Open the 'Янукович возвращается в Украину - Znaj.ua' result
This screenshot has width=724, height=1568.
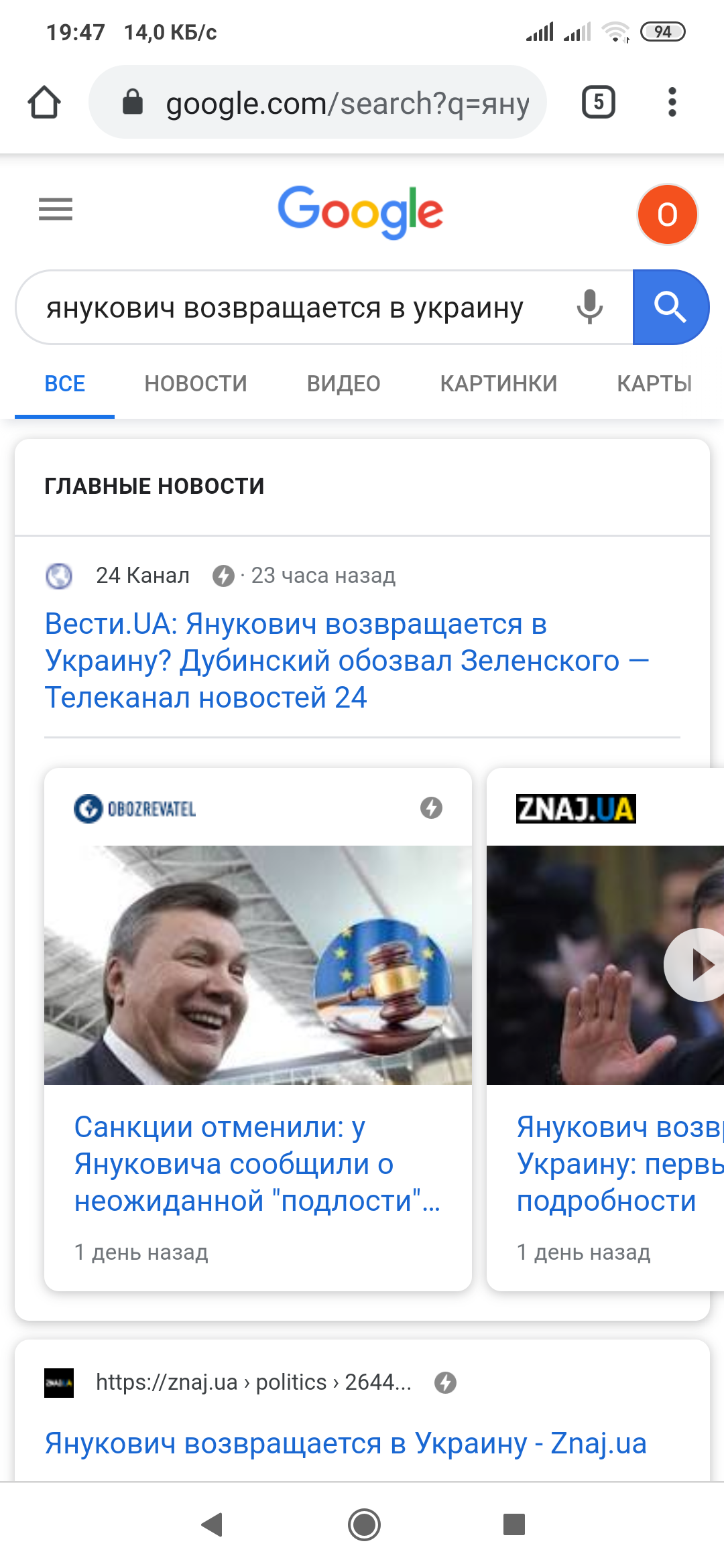click(x=345, y=1443)
